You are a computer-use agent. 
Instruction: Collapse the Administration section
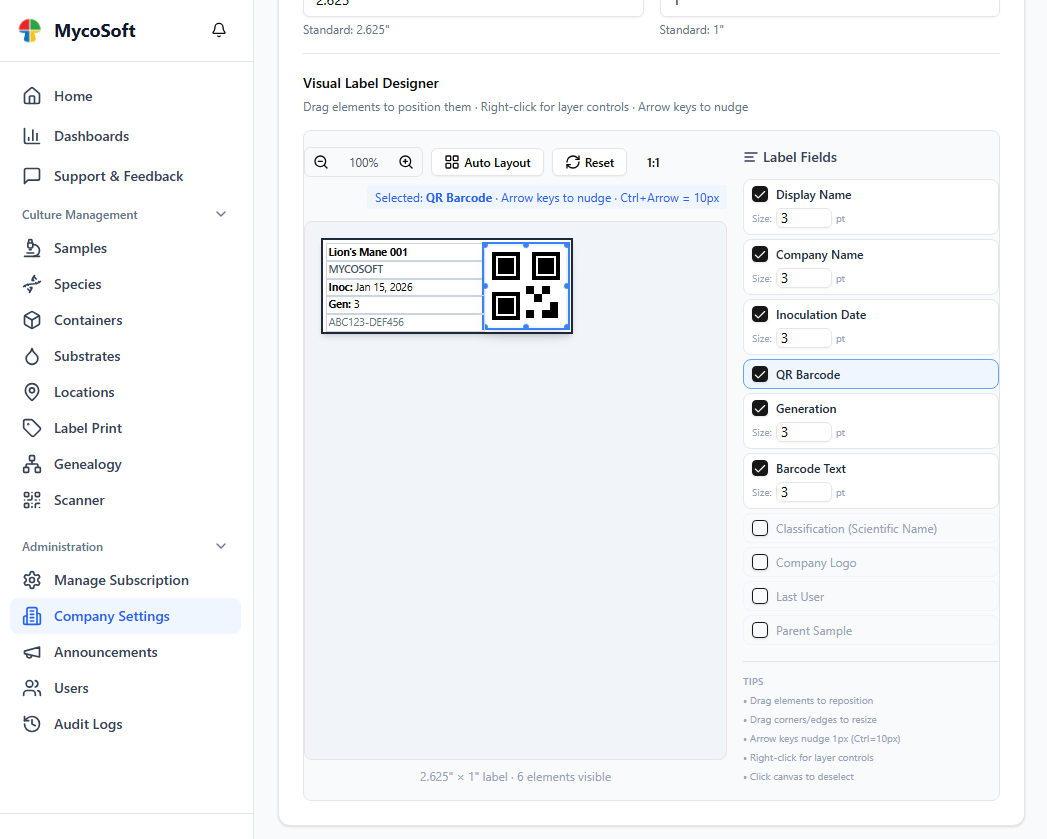221,547
